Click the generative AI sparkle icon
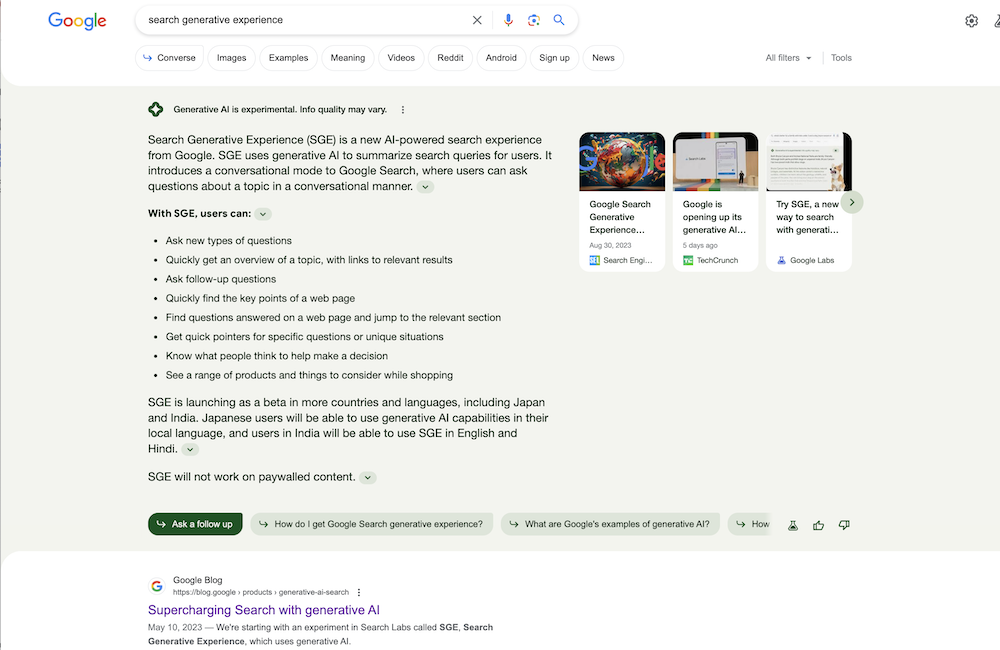Image resolution: width=1000 pixels, height=650 pixels. 156,109
